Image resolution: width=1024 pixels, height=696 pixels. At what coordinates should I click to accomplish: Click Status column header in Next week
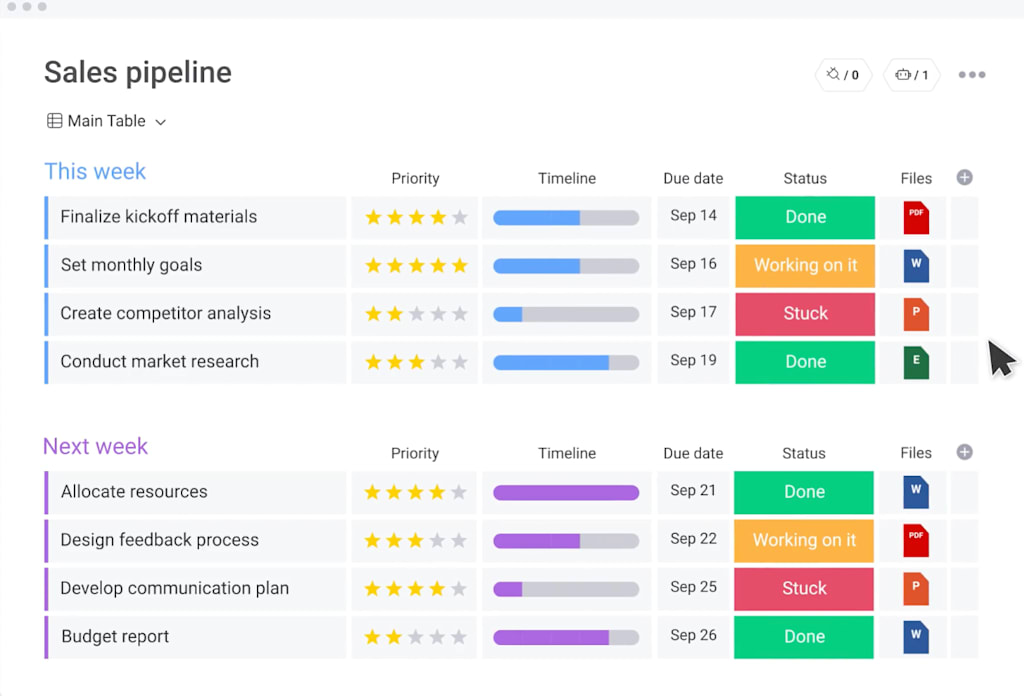[x=804, y=453]
